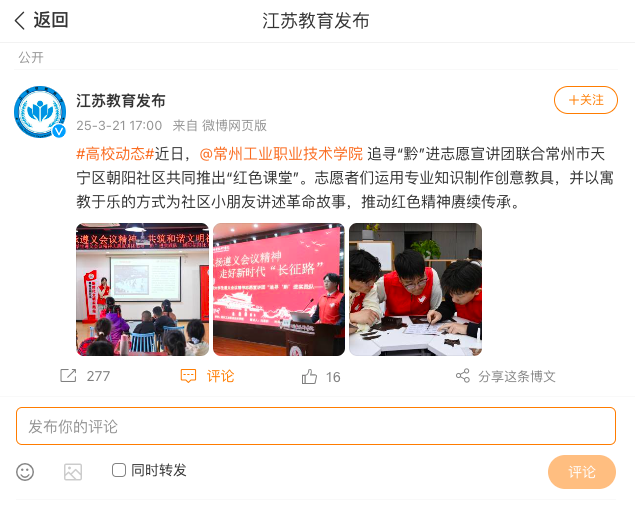Attach a picture using the image icon
Viewport: 635px width, 515px height.
(x=73, y=472)
